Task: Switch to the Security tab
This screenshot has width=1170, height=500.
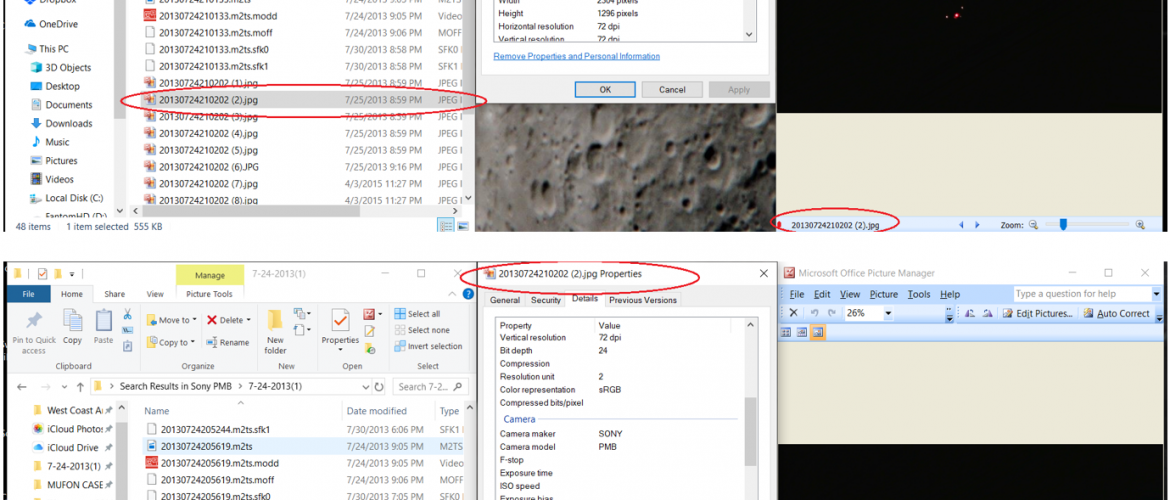Action: (546, 300)
